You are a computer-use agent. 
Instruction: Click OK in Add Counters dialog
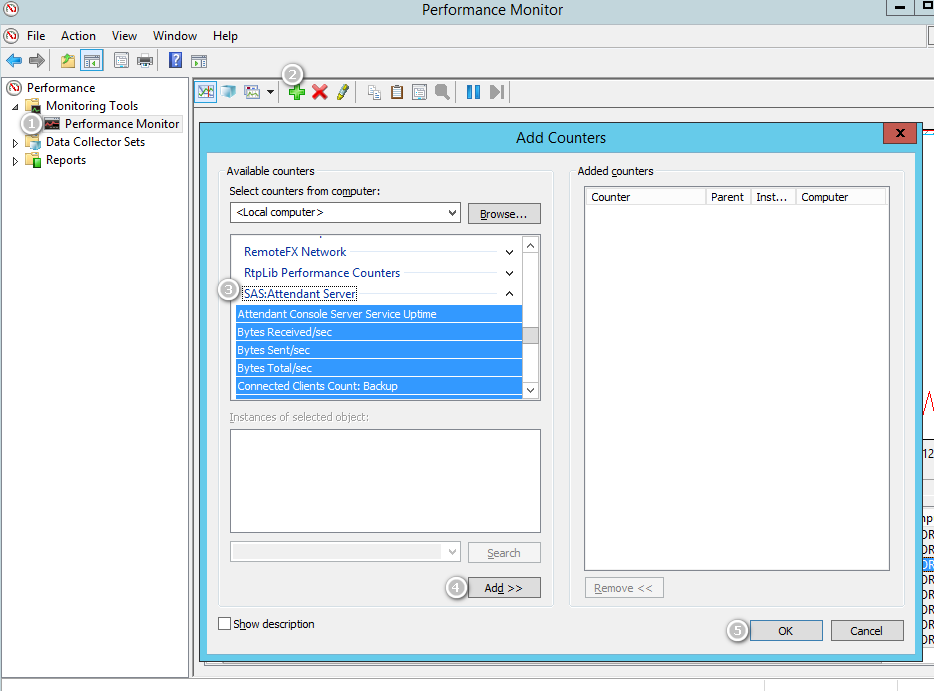click(x=785, y=631)
